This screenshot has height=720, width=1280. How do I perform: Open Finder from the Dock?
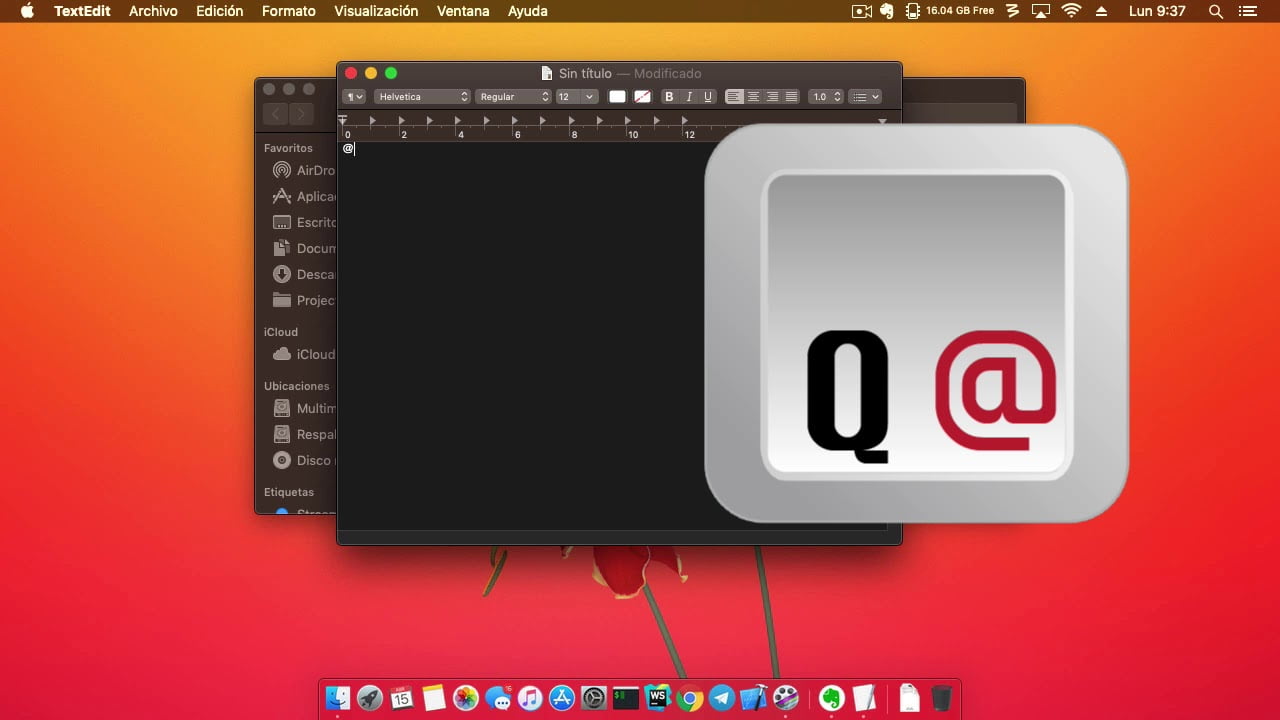click(339, 697)
